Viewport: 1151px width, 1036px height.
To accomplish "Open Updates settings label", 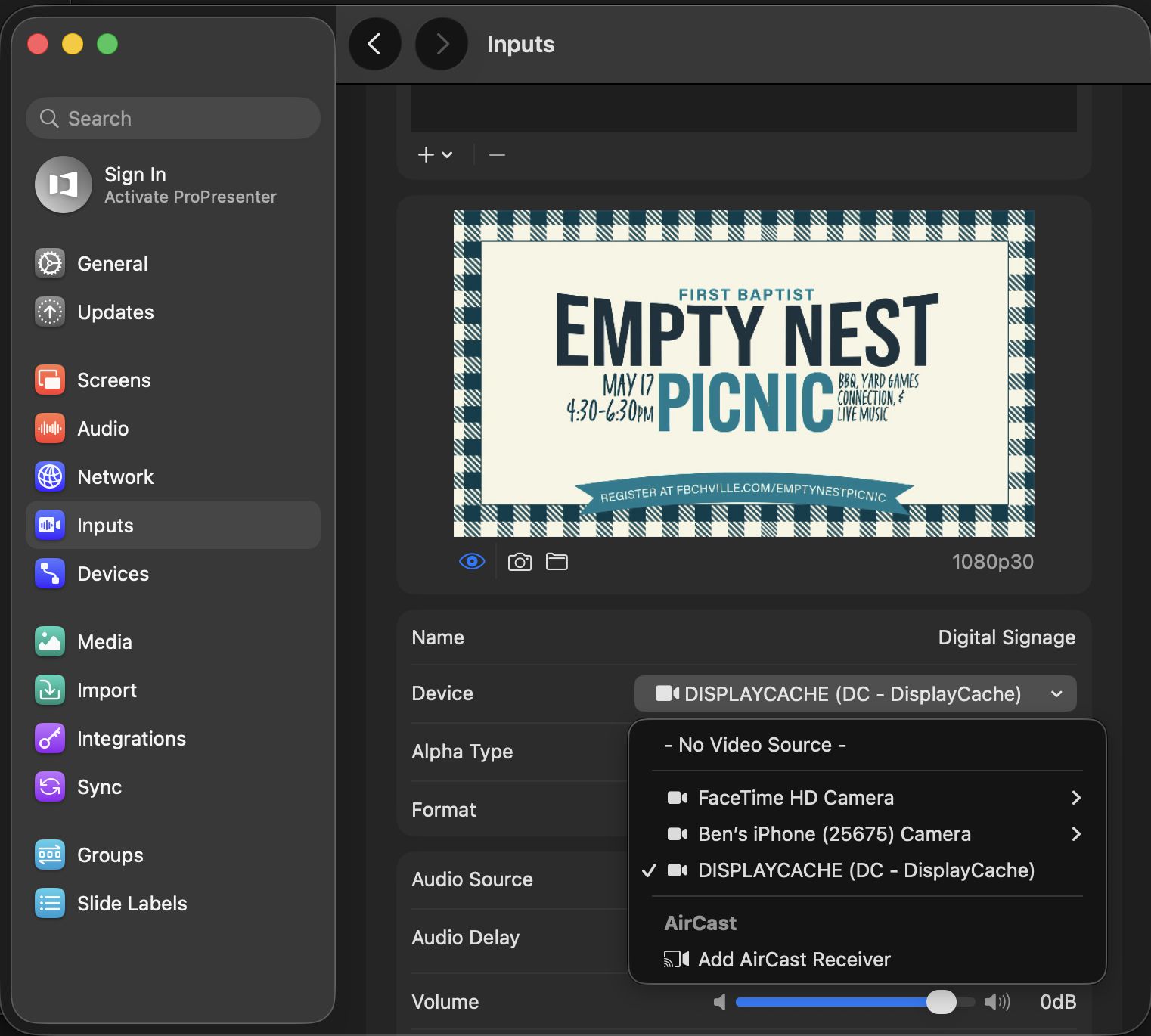I will pyautogui.click(x=116, y=312).
